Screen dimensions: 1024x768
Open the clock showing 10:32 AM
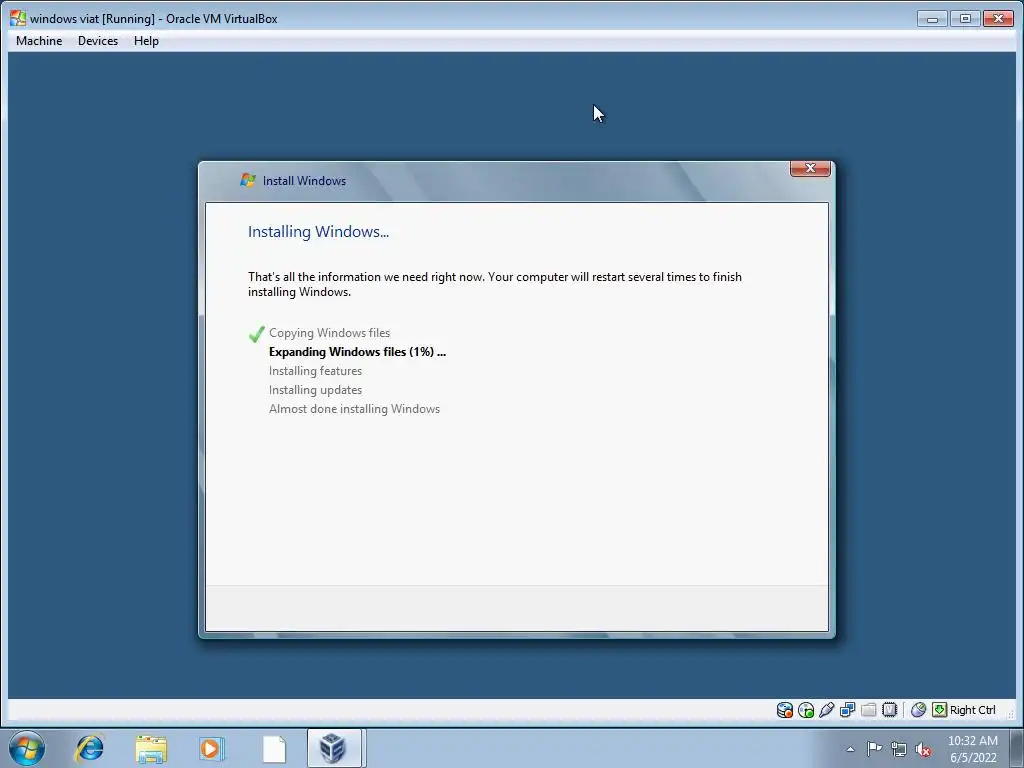click(x=972, y=749)
